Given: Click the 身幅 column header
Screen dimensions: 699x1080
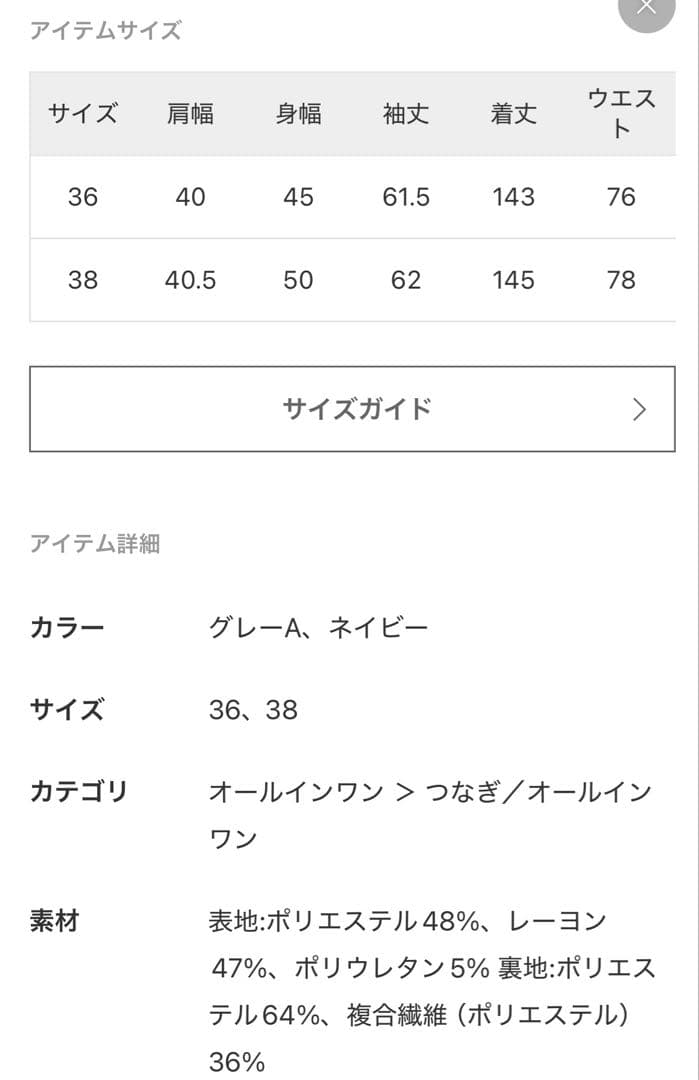Looking at the screenshot, I should tap(298, 114).
